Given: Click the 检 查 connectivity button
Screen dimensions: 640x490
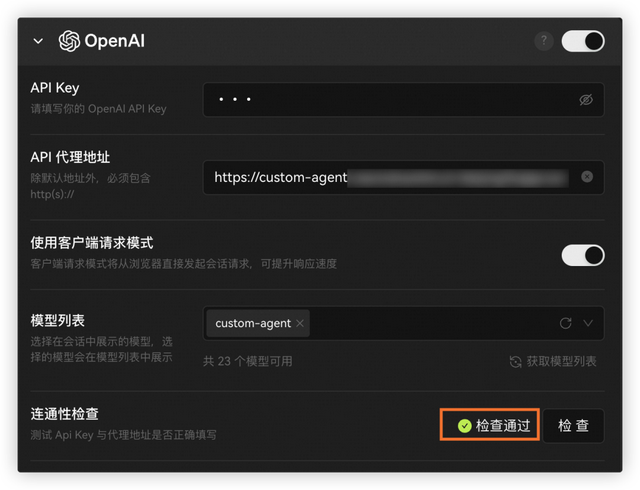Looking at the screenshot, I should pos(573,425).
